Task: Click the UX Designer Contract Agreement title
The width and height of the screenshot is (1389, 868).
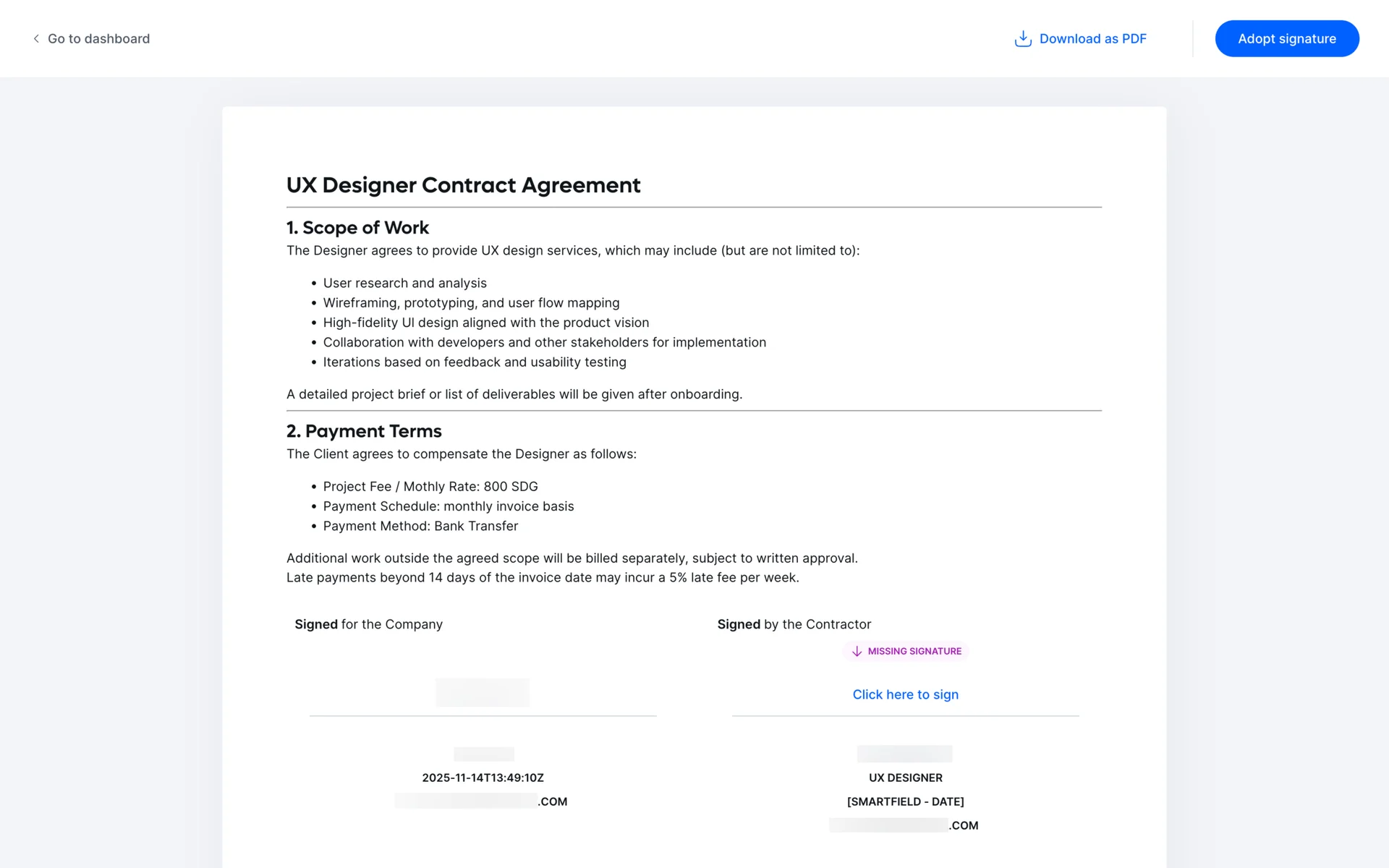Action: (x=463, y=185)
